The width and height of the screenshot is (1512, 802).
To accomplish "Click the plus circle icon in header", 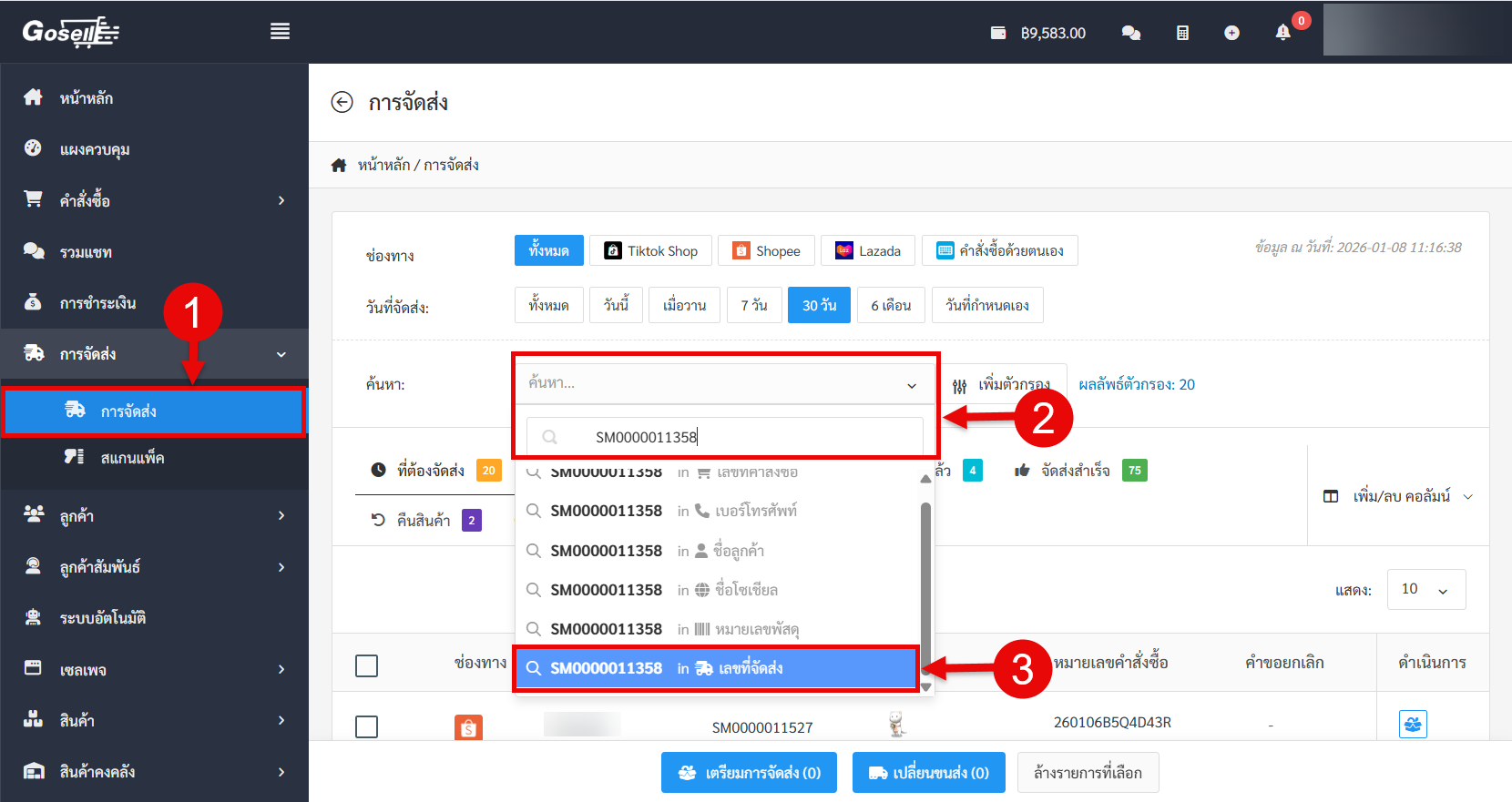I will tap(1231, 33).
